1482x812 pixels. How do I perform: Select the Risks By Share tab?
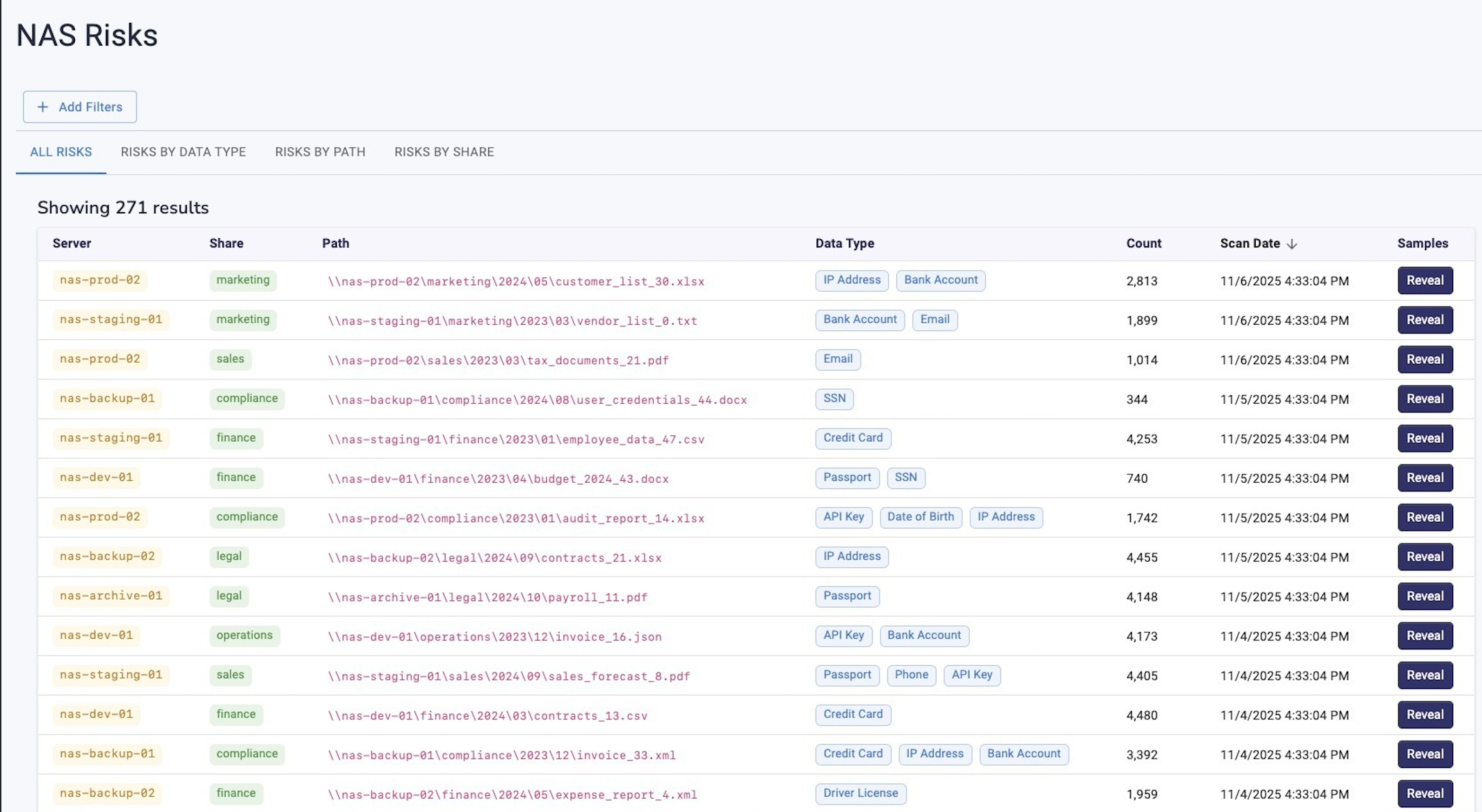[x=444, y=152]
